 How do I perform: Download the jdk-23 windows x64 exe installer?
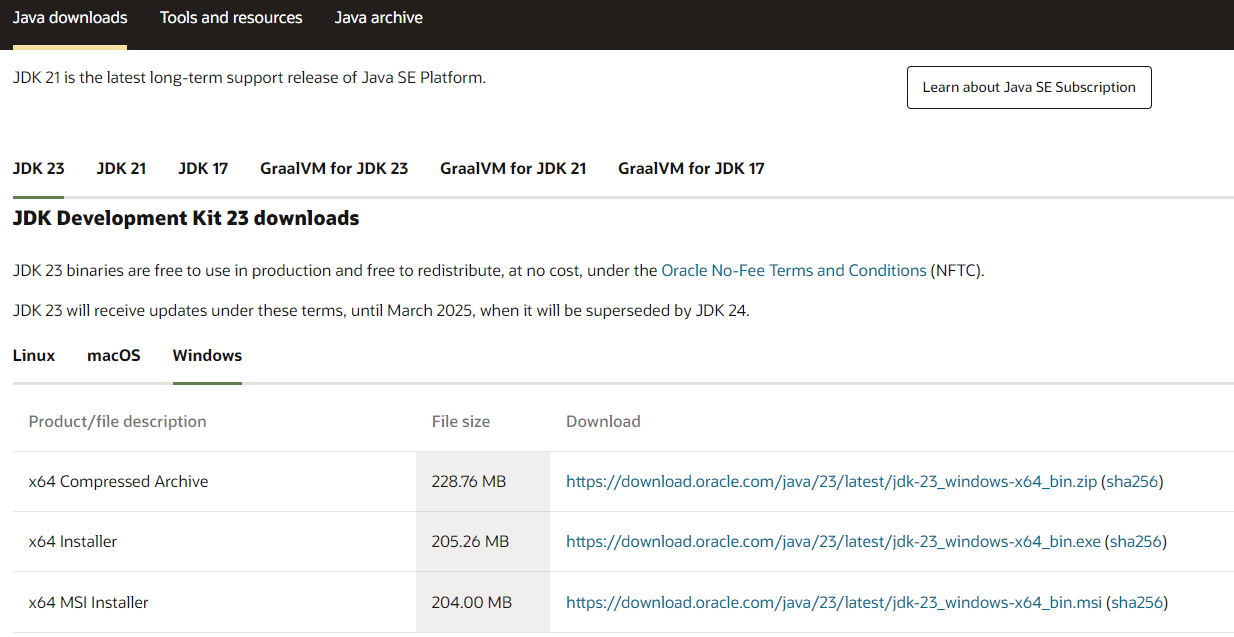tap(833, 542)
